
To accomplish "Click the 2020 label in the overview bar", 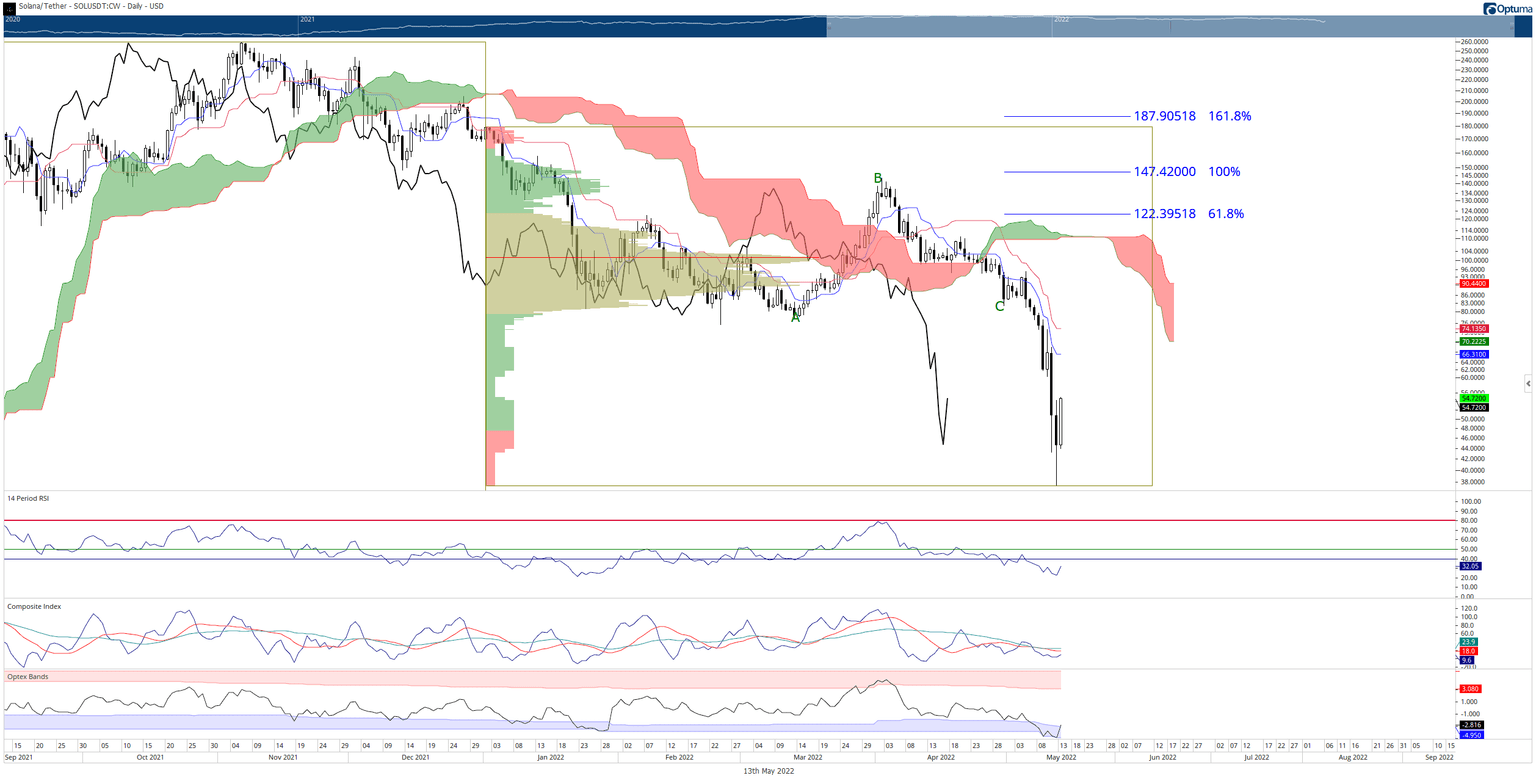I will [13, 19].
